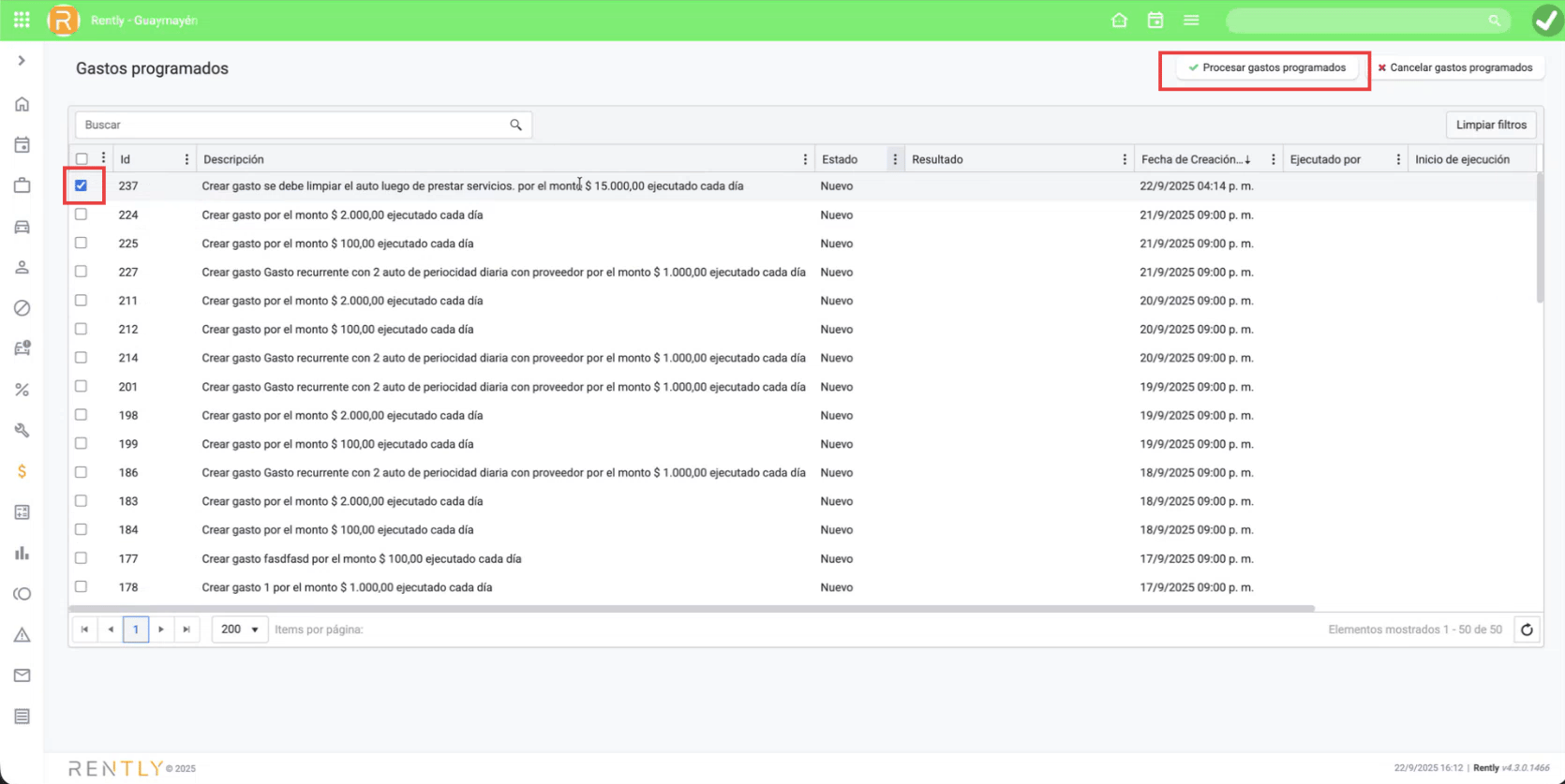Open the items per page dropdown
Image resolution: width=1565 pixels, height=784 pixels.
[x=240, y=629]
